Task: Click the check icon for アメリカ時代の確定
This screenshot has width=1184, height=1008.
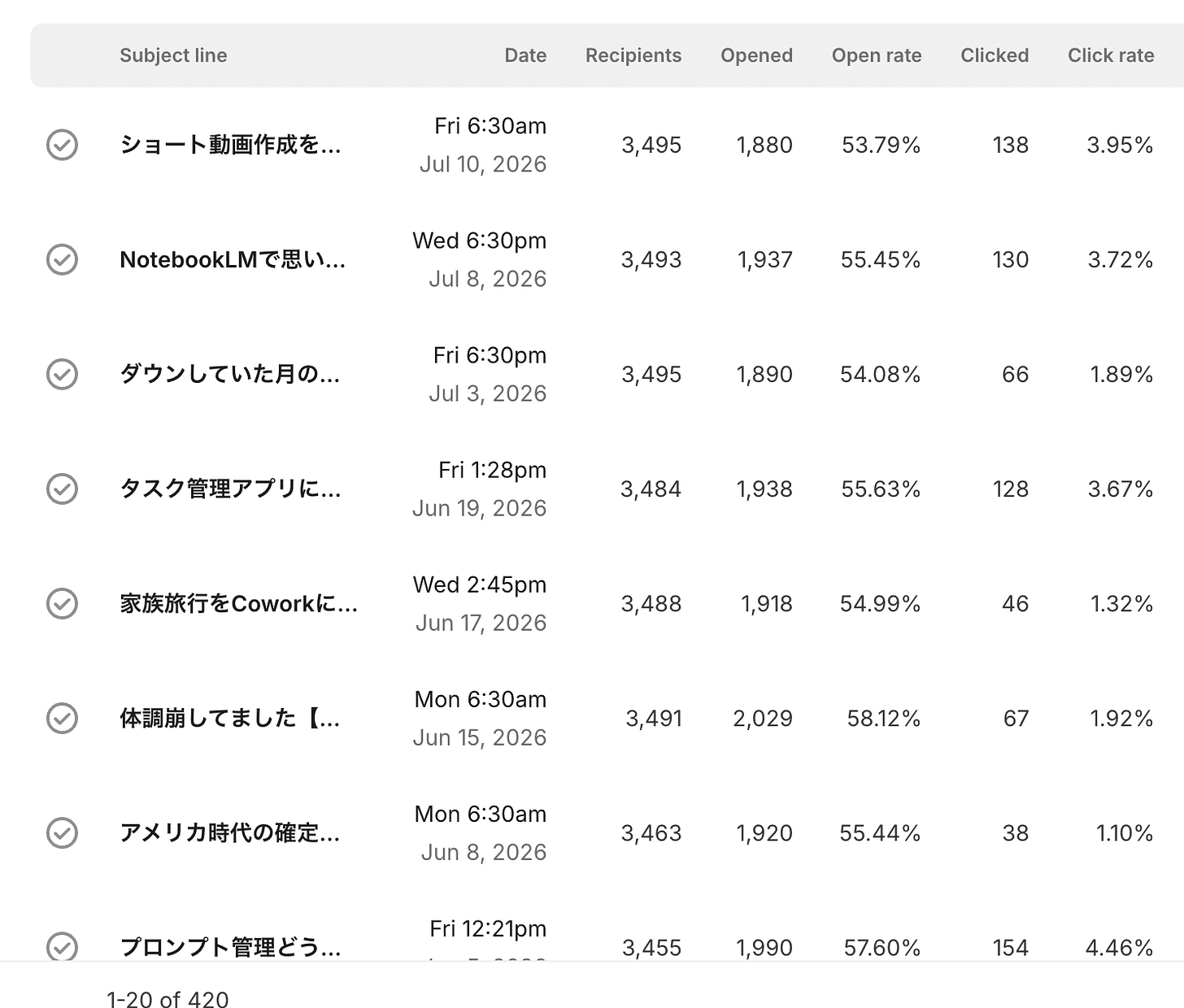Action: 62,832
